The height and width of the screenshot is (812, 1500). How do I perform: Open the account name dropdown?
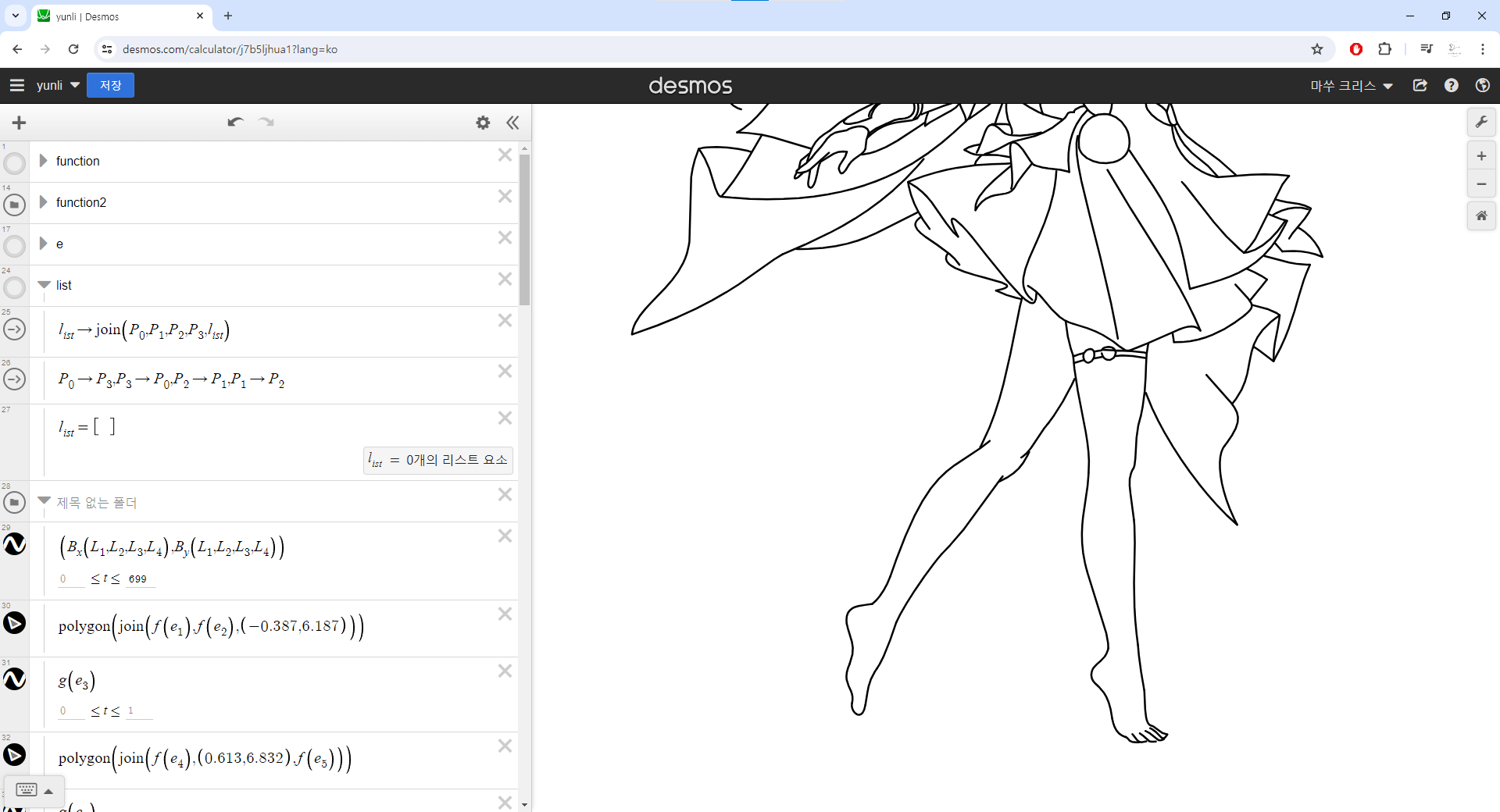point(1352,86)
